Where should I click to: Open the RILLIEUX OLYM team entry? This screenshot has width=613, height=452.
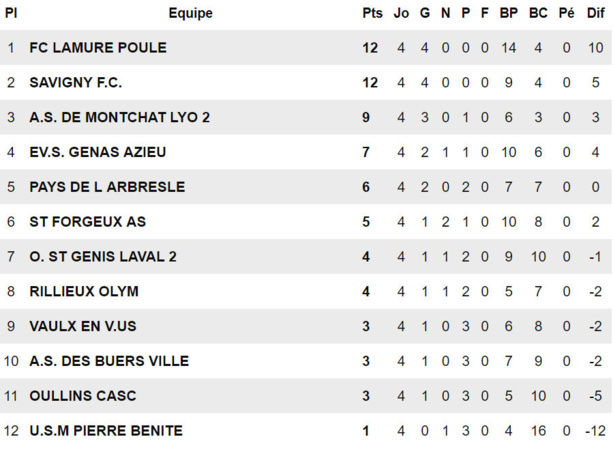(84, 292)
